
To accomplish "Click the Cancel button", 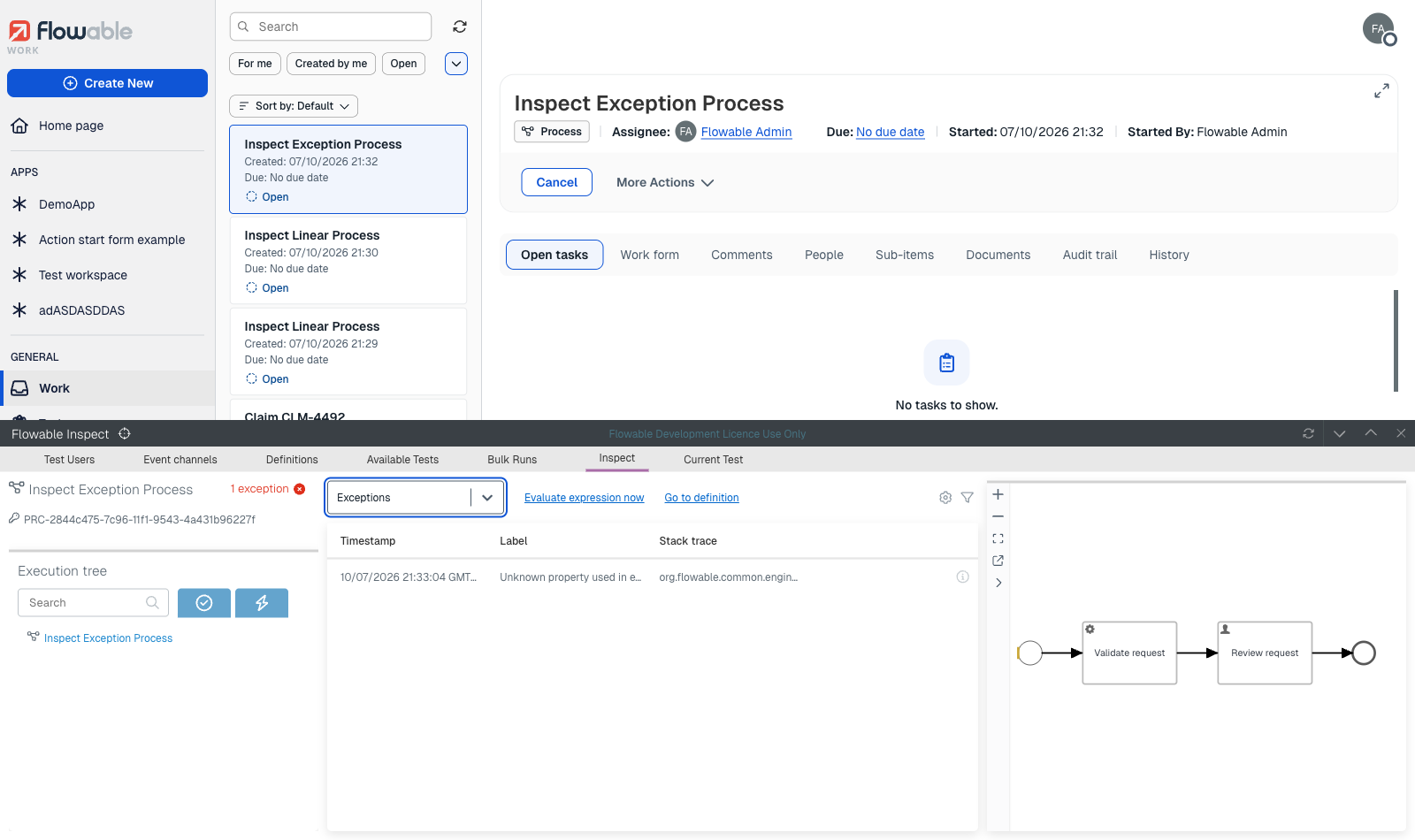I will click(x=556, y=182).
